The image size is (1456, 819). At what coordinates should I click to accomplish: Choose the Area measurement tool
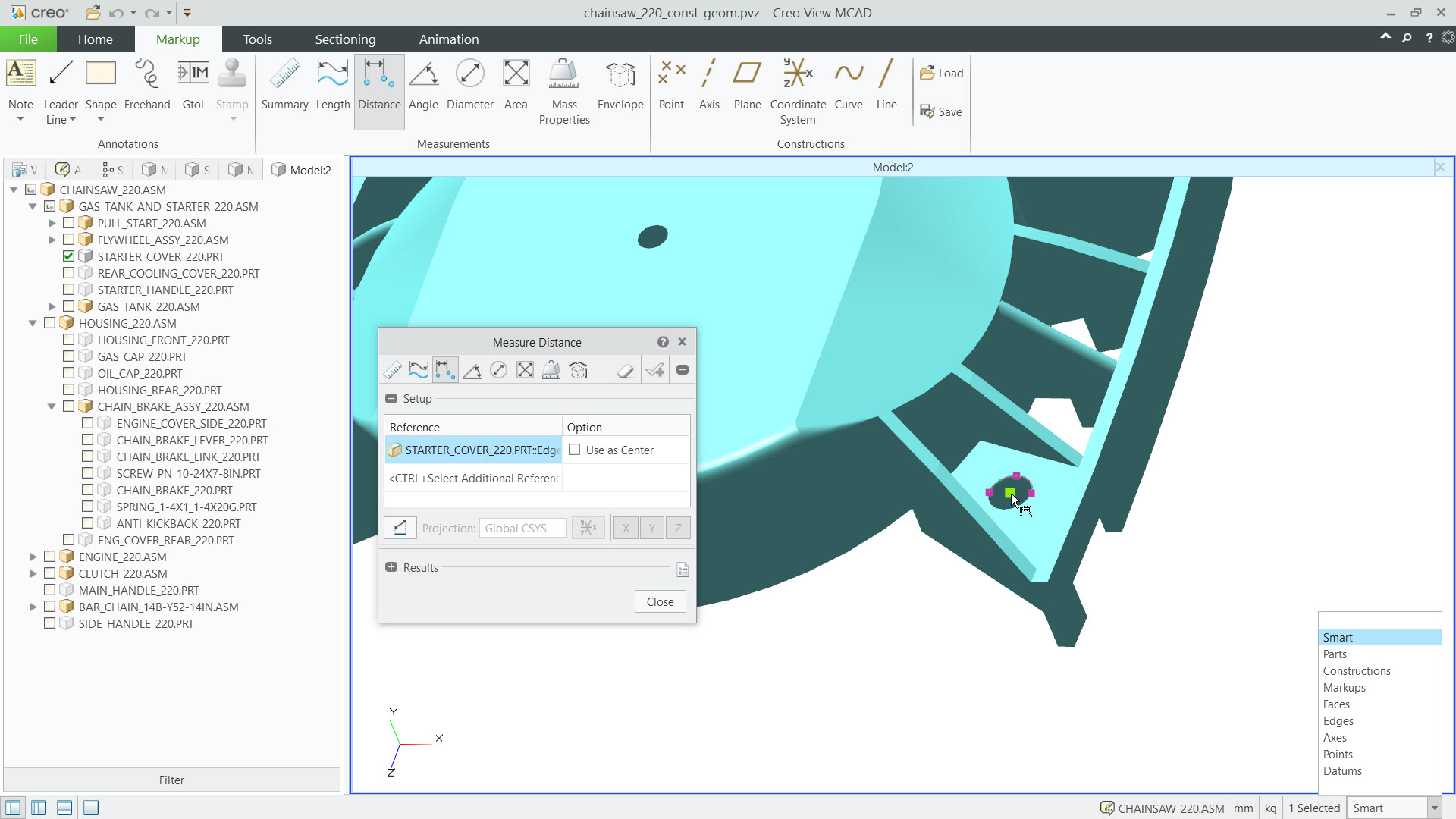coord(516,85)
